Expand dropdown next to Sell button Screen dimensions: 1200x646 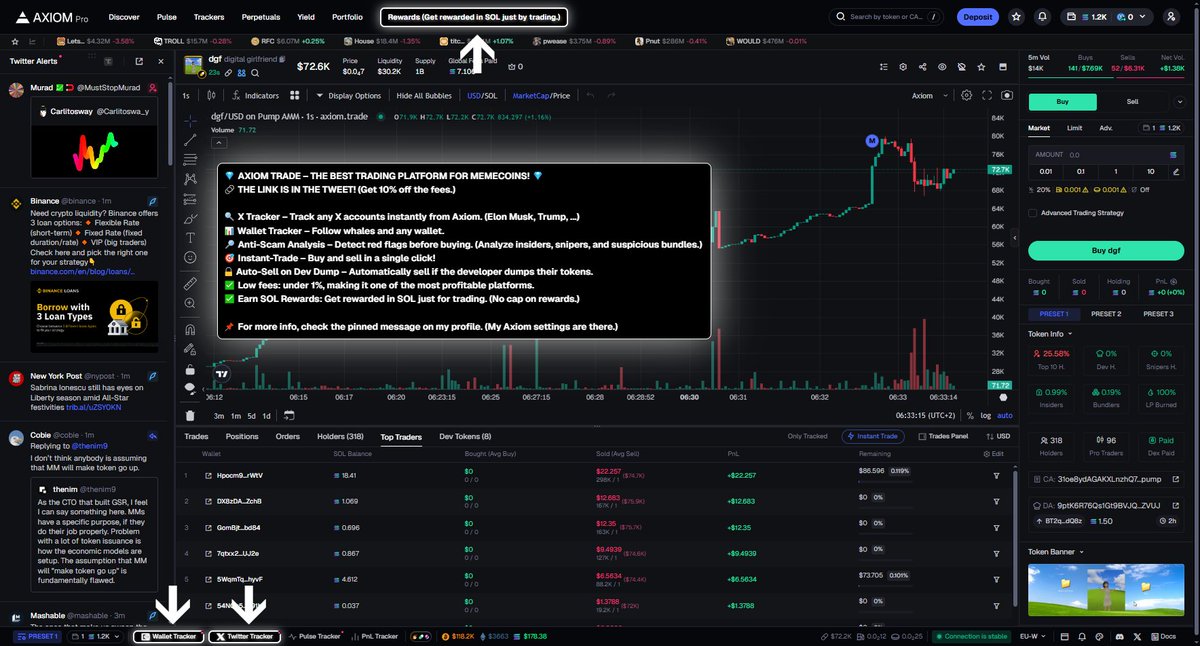1182,102
